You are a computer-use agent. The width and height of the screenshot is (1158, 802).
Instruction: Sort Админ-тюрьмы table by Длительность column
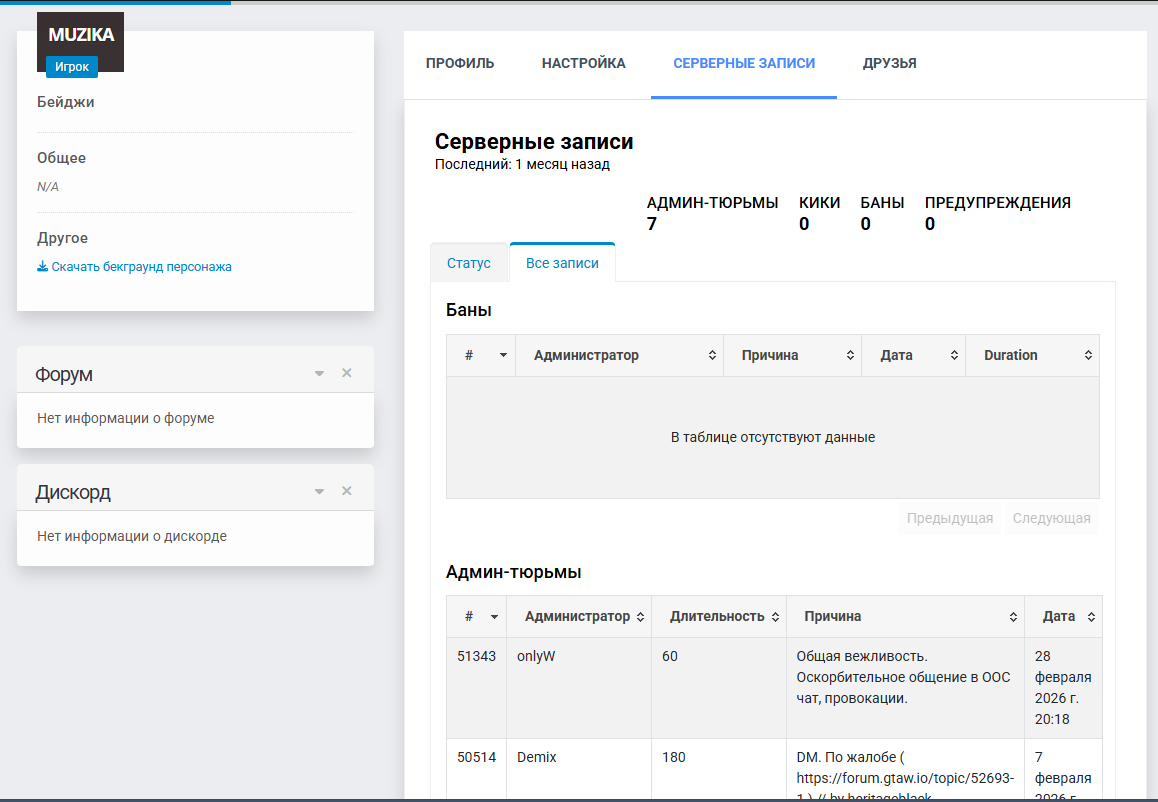click(x=719, y=617)
